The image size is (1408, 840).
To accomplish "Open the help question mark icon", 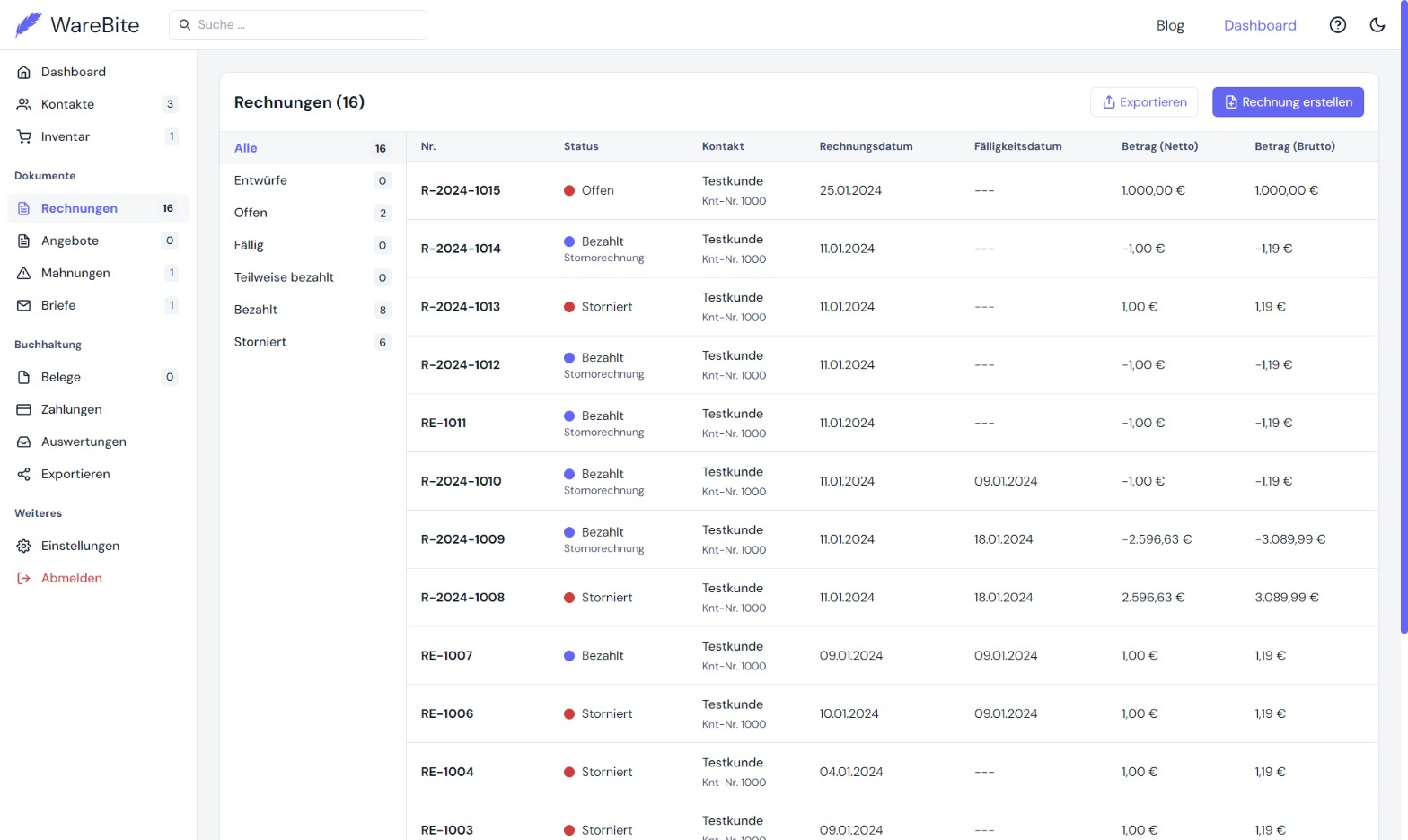I will tap(1338, 25).
